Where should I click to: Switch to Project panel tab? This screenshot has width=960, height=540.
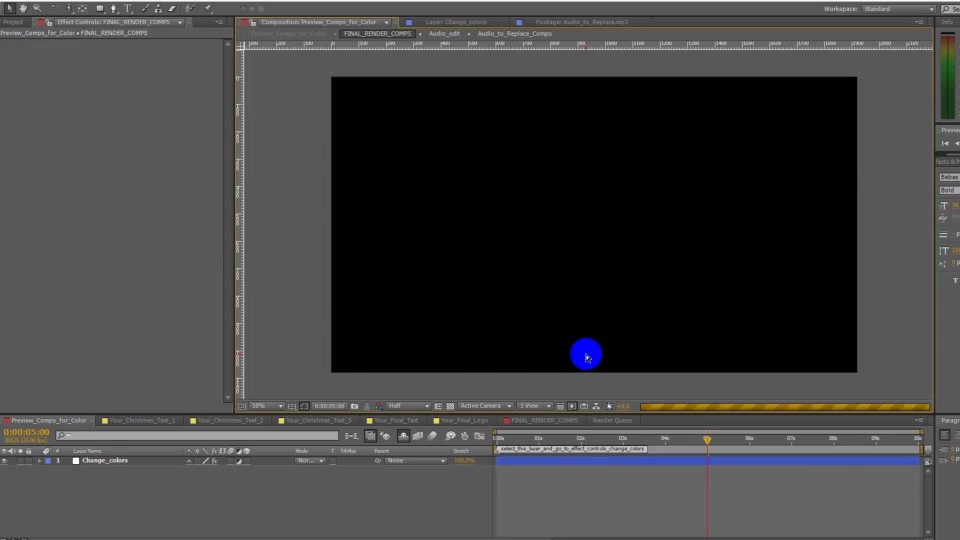point(13,22)
